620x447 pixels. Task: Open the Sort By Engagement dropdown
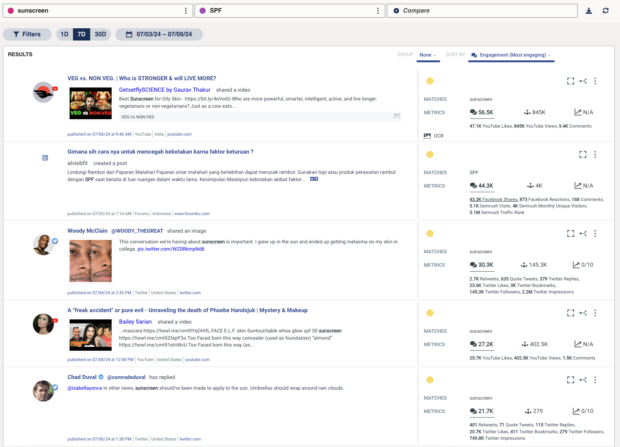[511, 55]
